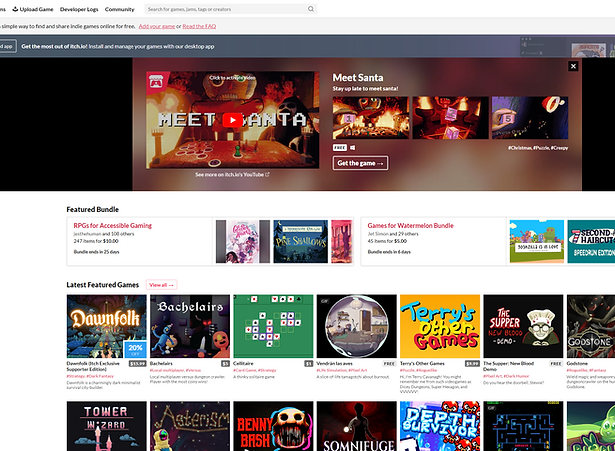Click the search magnifier icon
Image resolution: width=615 pixels, height=451 pixels.
(x=311, y=9)
